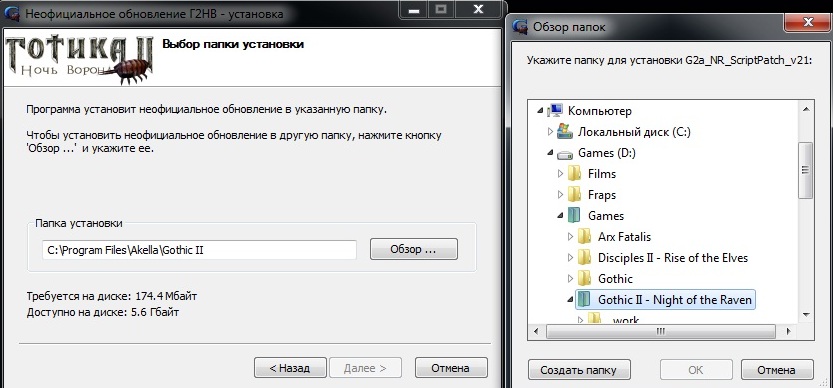Click the folder tree scroll down arrow
This screenshot has width=833, height=388.
click(806, 315)
